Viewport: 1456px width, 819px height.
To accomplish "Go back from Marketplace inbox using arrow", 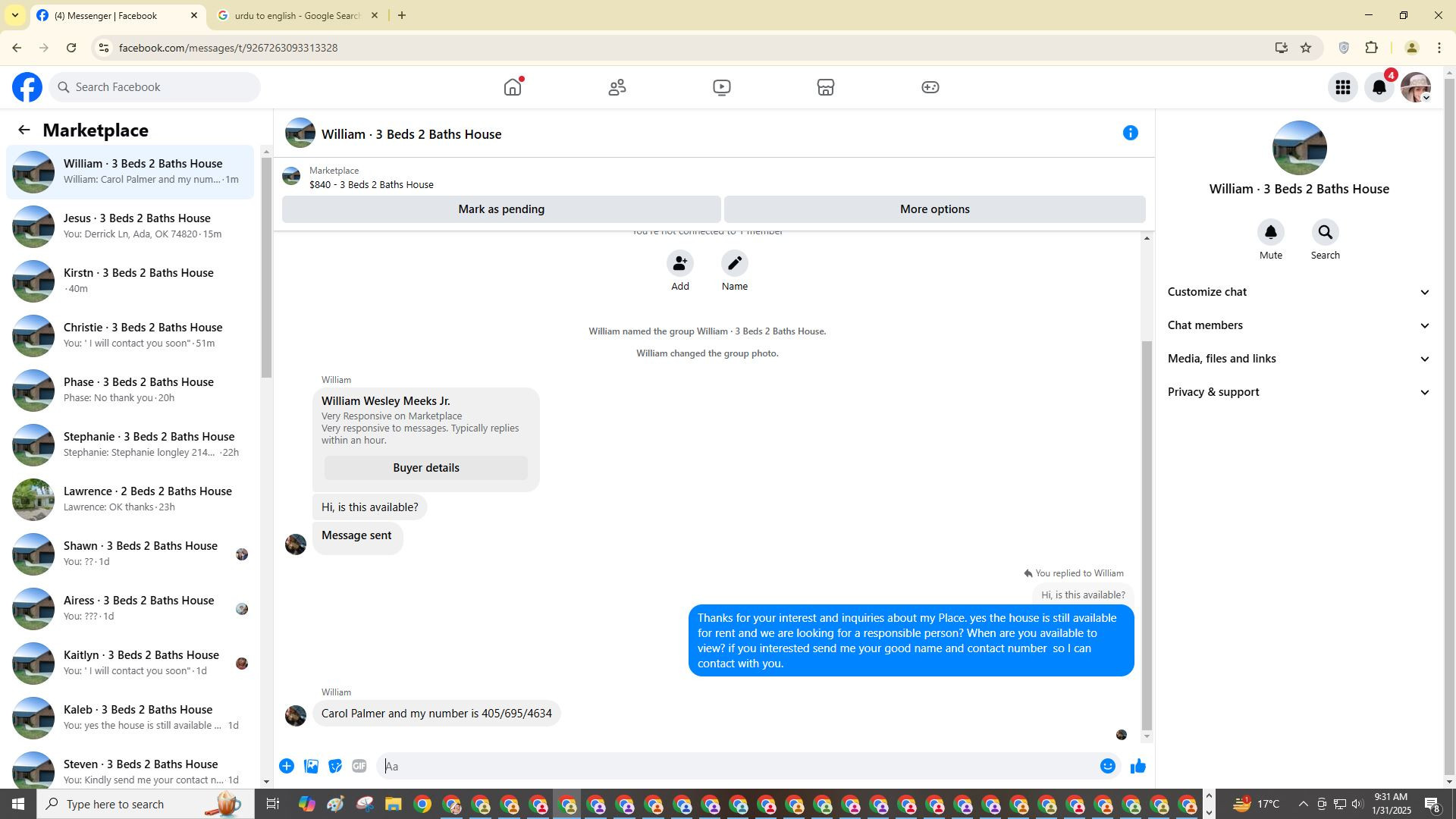I will [24, 130].
